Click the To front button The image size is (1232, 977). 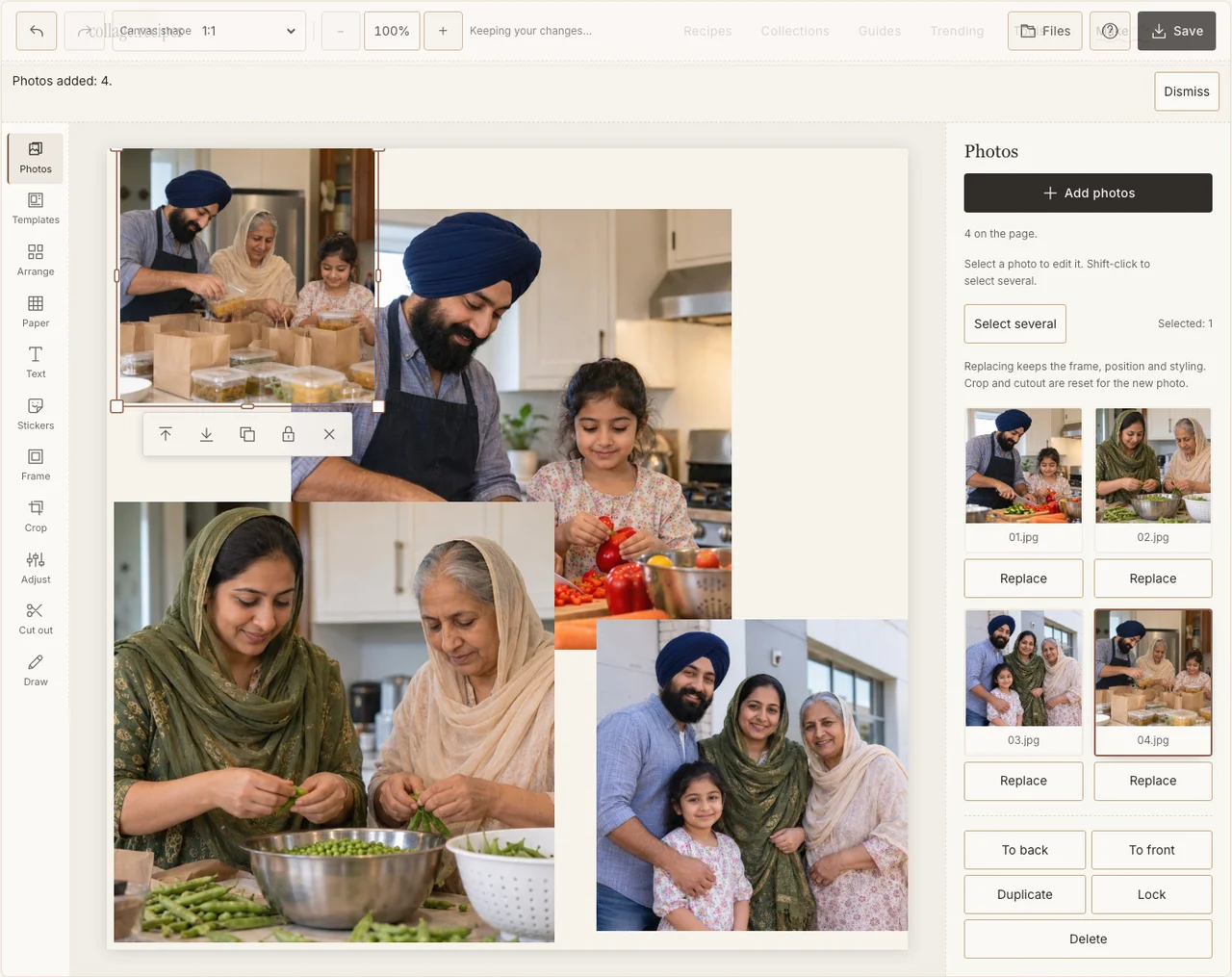click(1152, 850)
